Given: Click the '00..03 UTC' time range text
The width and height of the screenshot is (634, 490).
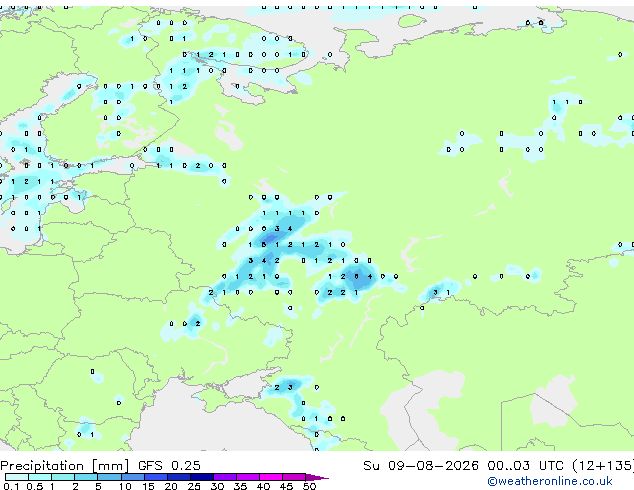Looking at the screenshot, I should [525, 466].
